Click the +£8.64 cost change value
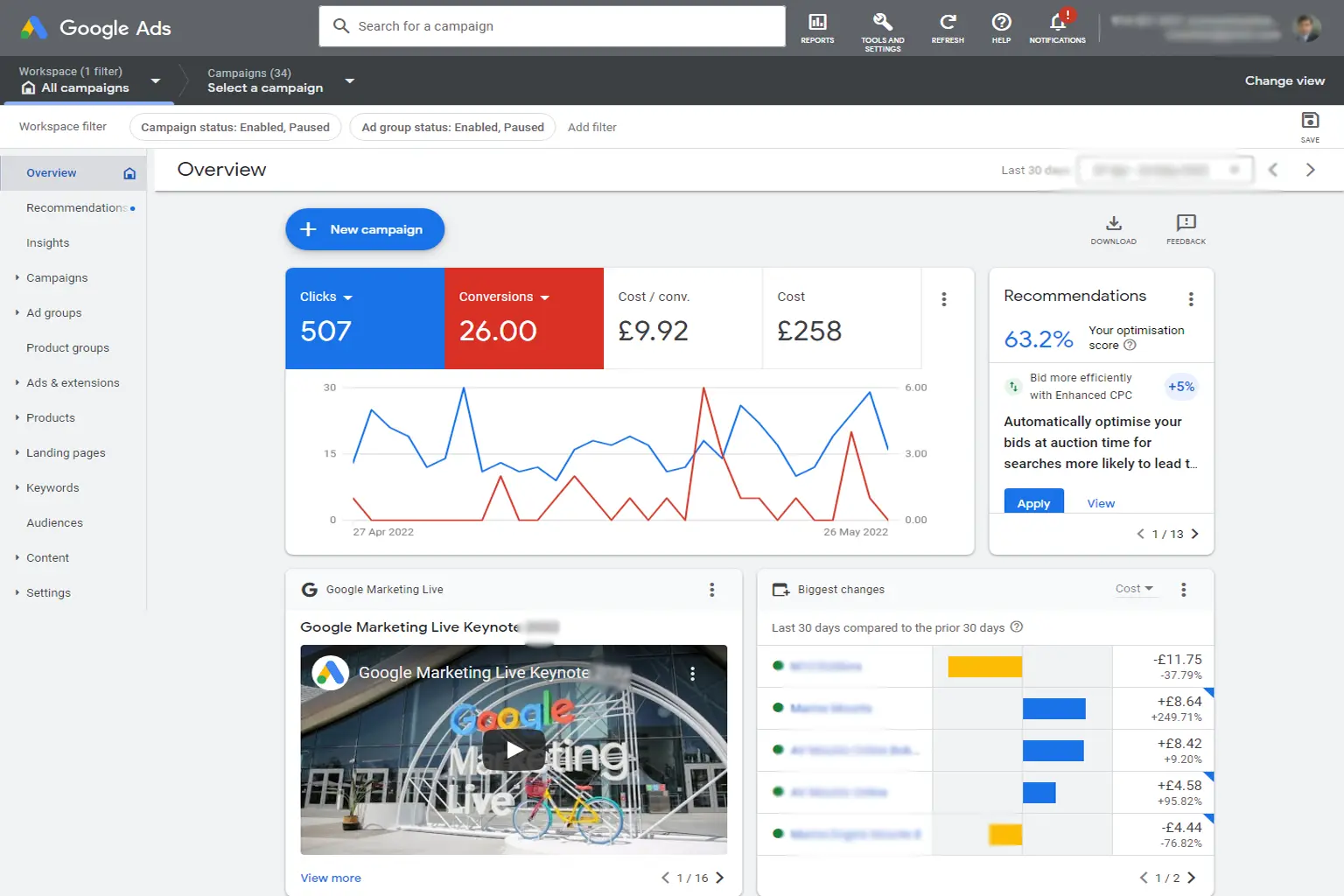 (x=1179, y=701)
